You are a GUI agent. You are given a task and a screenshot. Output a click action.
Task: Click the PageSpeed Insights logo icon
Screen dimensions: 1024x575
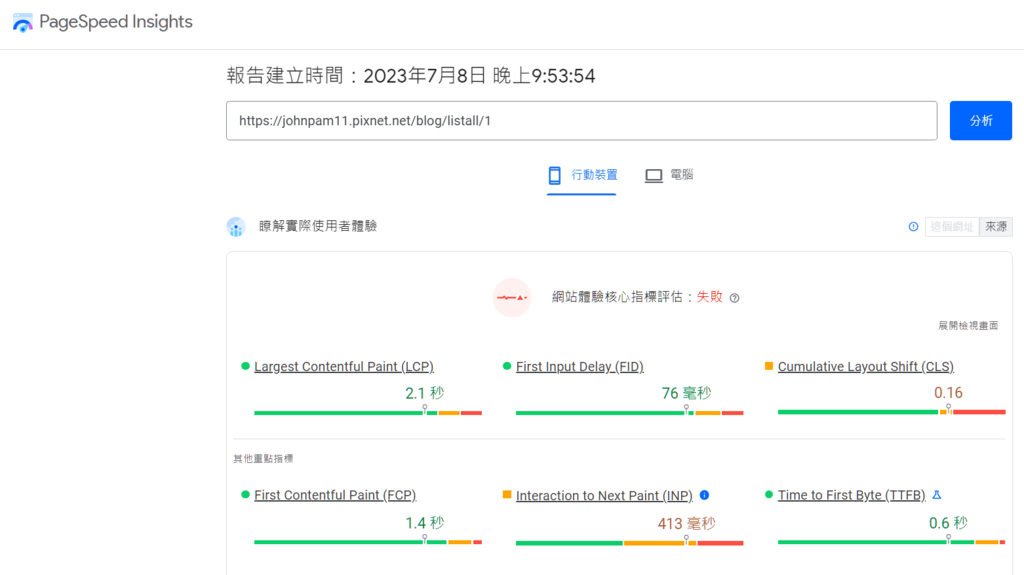[x=23, y=22]
